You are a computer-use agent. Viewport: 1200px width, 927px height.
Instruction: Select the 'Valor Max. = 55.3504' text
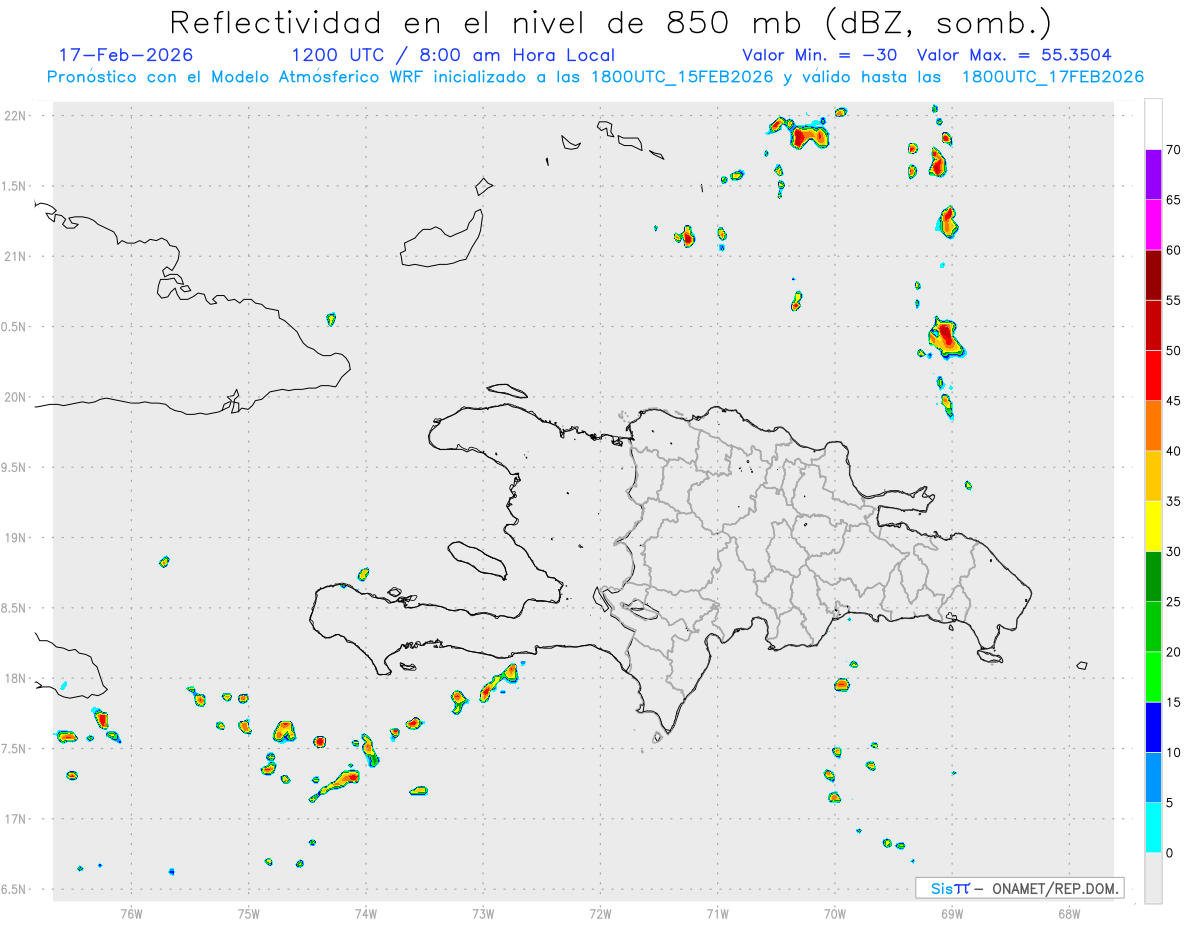click(x=1014, y=55)
